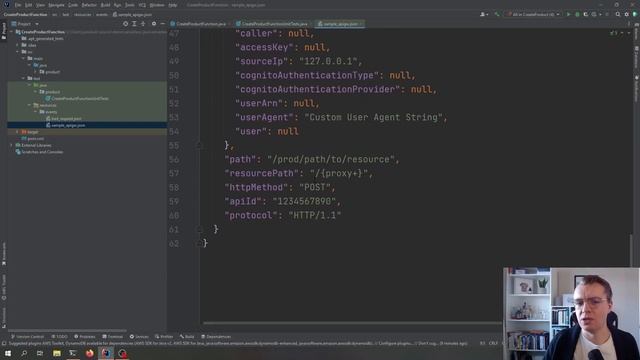Select the sample_apigw.json editor tab
This screenshot has width=640, height=360.
(340, 24)
